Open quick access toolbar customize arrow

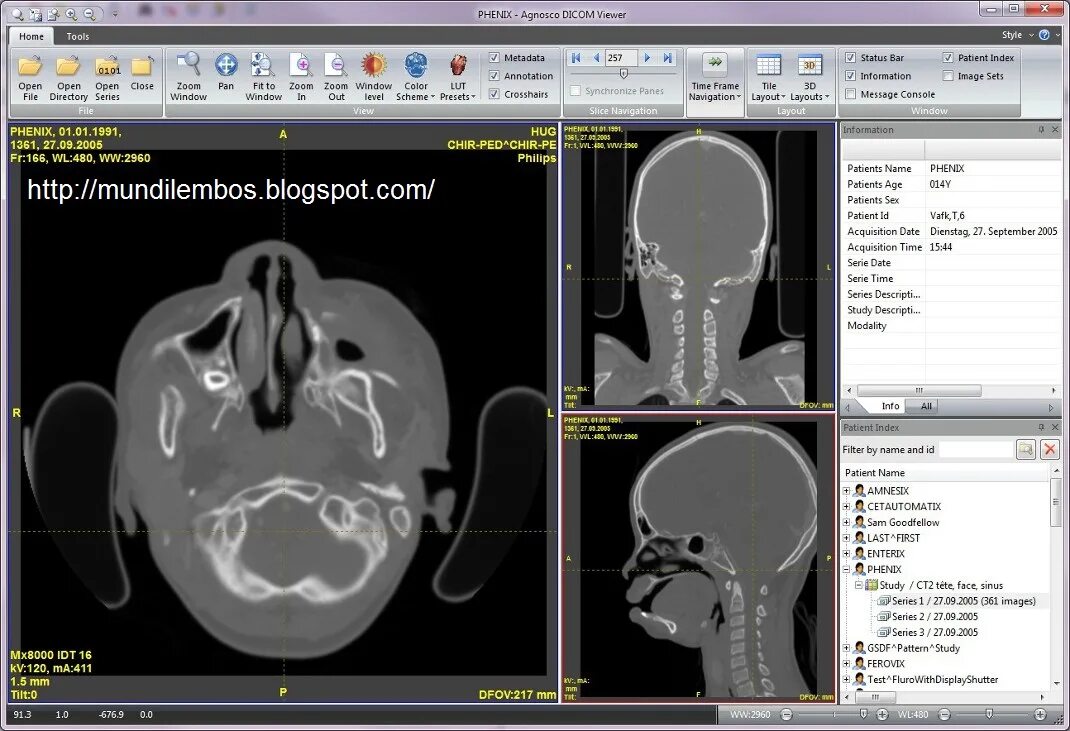[x=115, y=13]
